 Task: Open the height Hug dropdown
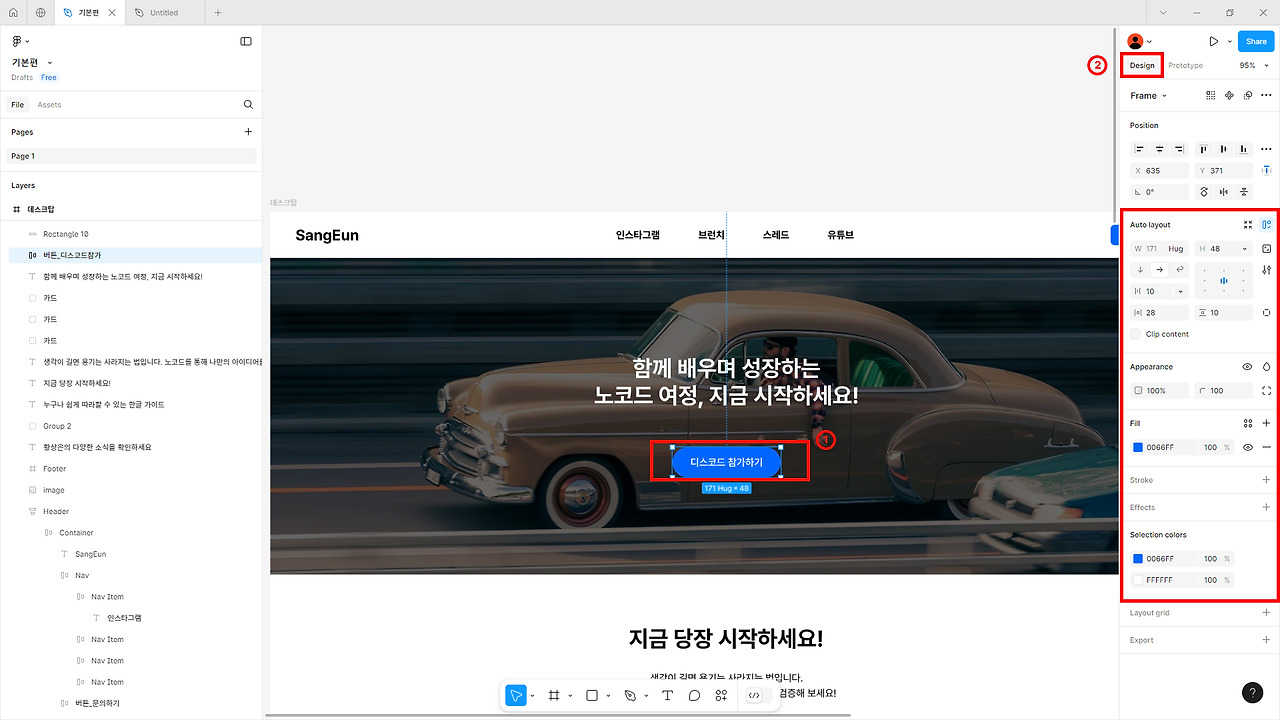tap(1244, 249)
